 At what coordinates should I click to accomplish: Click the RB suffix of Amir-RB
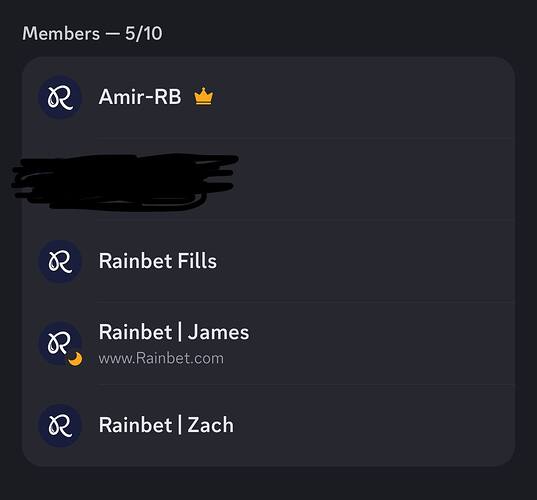[x=167, y=97]
